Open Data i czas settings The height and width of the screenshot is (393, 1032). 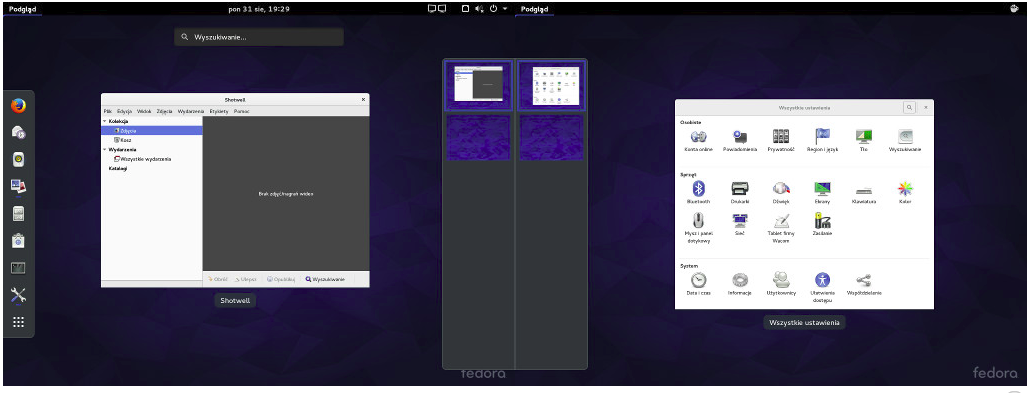pos(698,284)
